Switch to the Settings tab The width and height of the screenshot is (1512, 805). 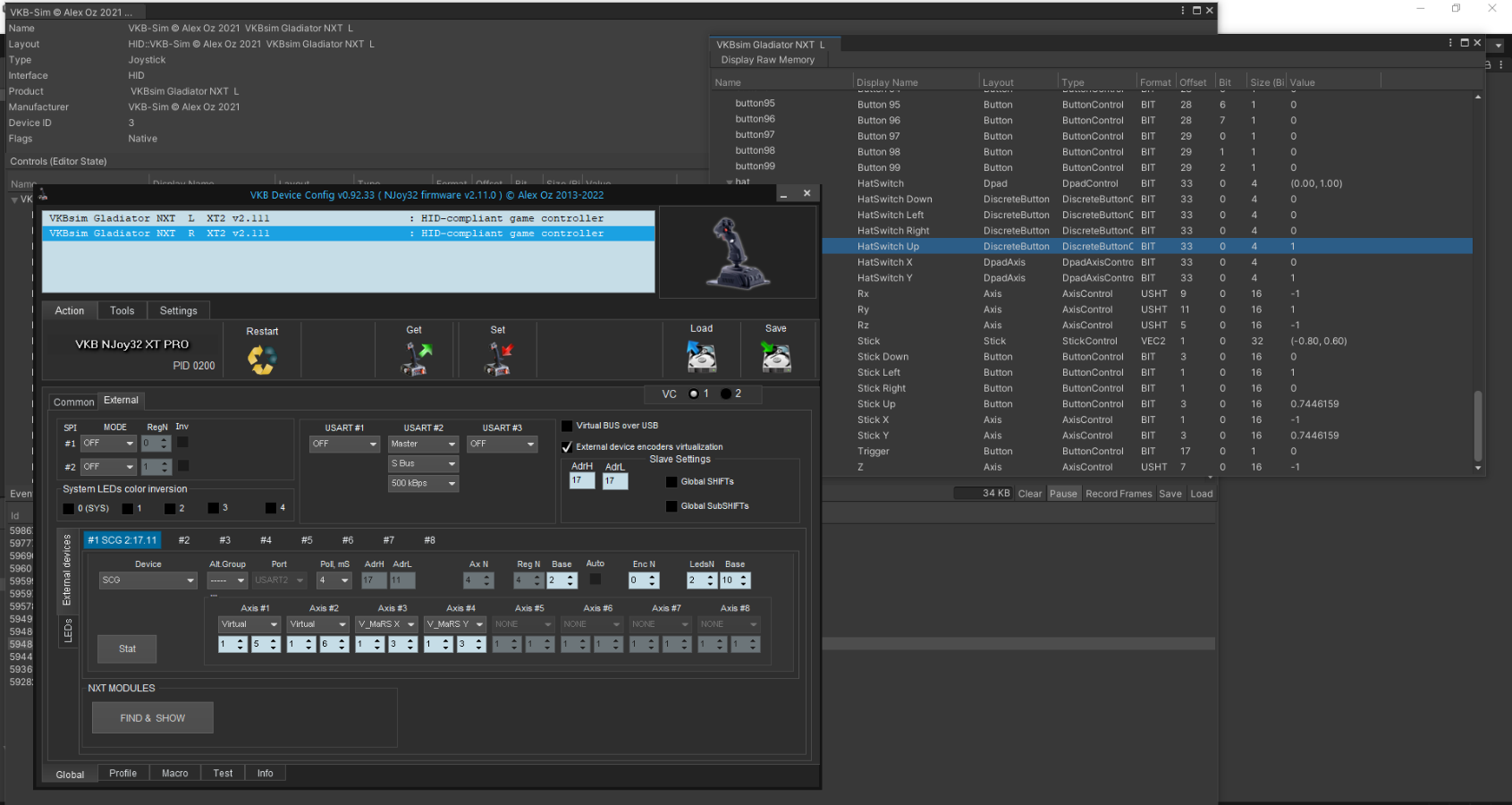179,310
